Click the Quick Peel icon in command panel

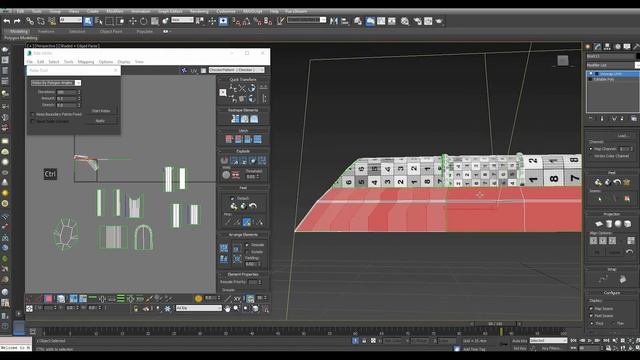[598, 182]
